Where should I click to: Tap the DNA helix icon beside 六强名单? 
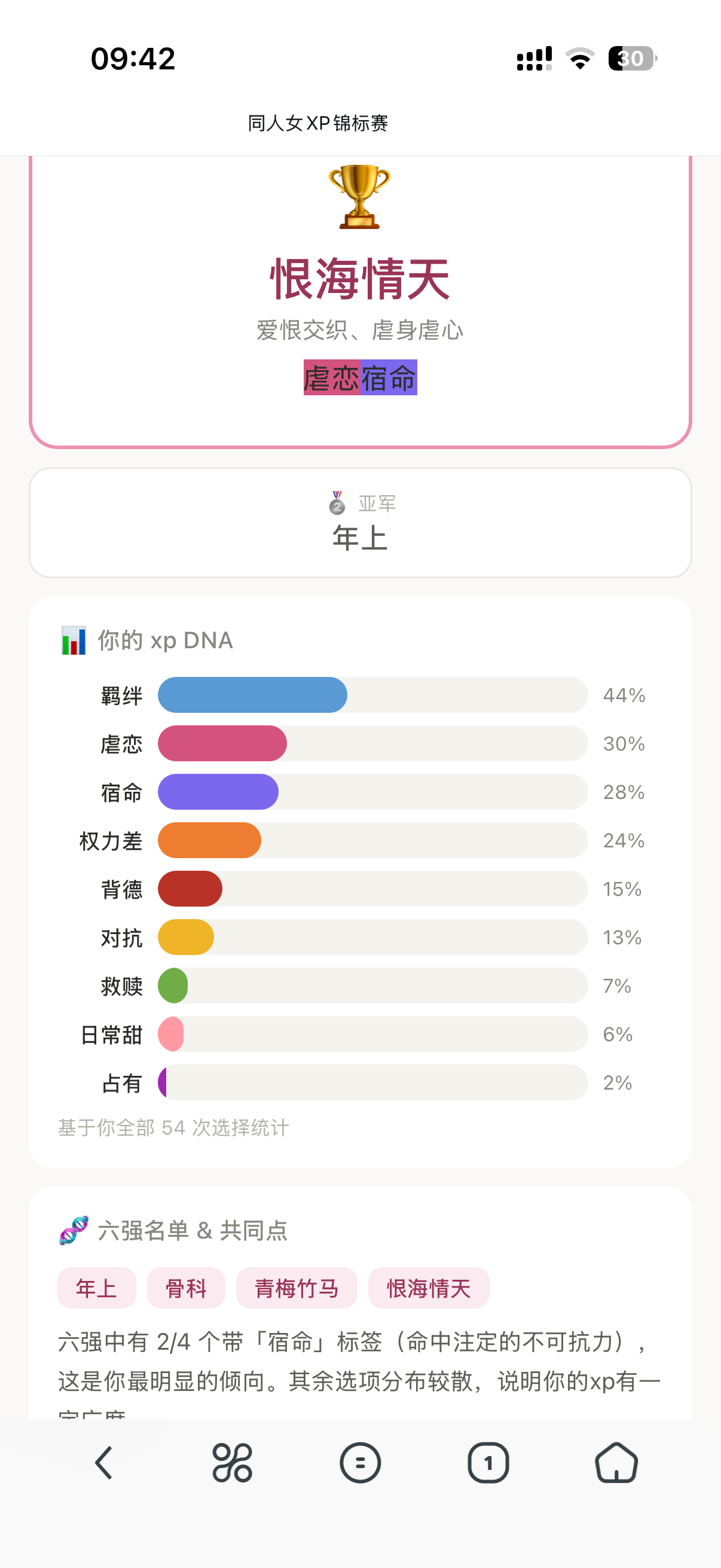click(x=74, y=1230)
